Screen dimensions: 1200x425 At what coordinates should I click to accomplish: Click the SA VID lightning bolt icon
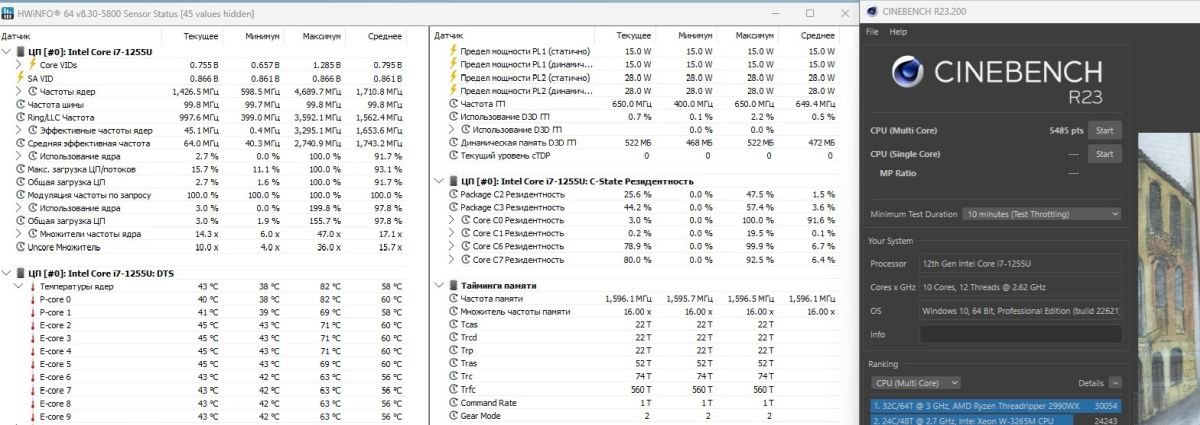pyautogui.click(x=20, y=78)
